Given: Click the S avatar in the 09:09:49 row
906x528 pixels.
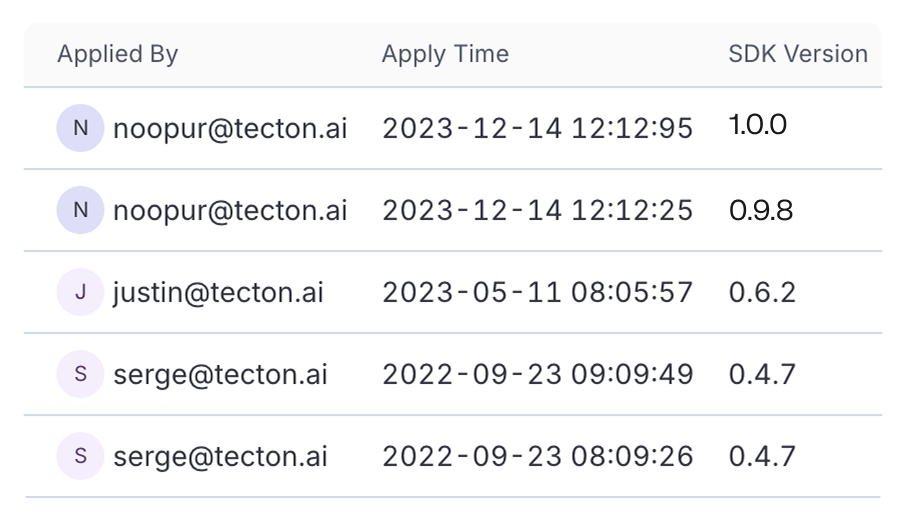Looking at the screenshot, I should tap(81, 375).
